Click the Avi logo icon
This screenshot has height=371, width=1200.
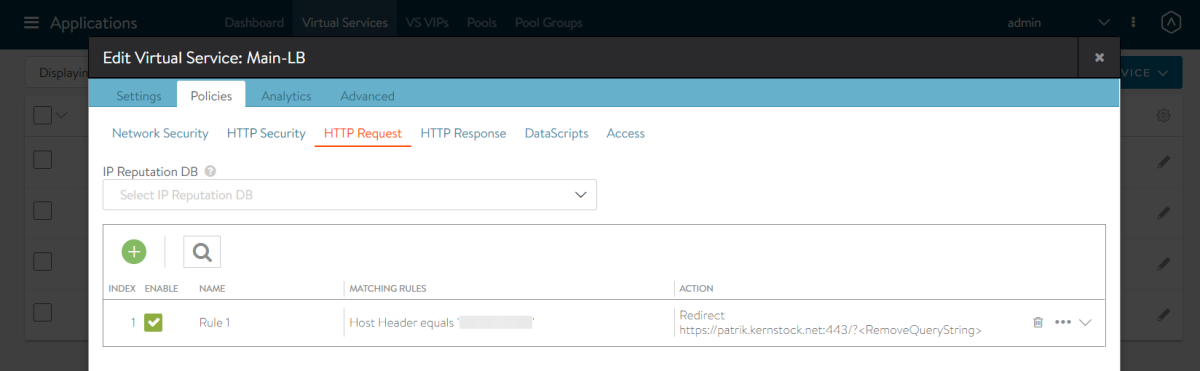tap(1170, 22)
